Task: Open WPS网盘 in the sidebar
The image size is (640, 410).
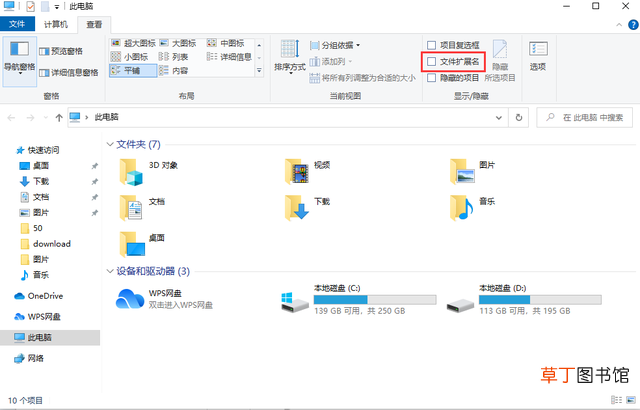Action: (x=38, y=317)
